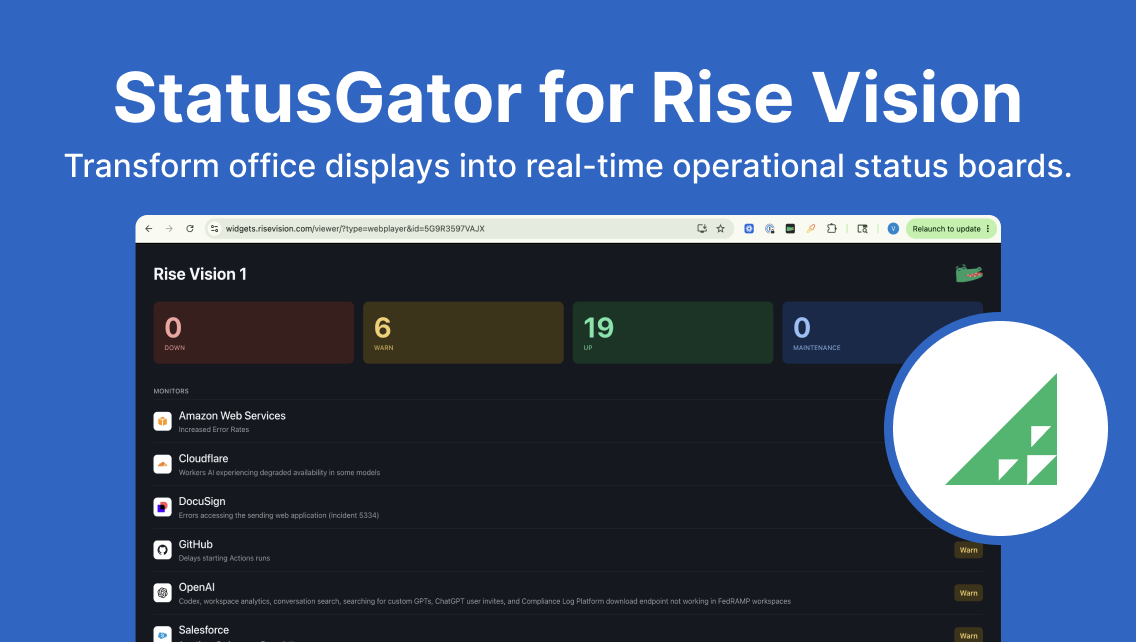Open the OpenAI monitor name
The height and width of the screenshot is (642, 1136).
(196, 587)
